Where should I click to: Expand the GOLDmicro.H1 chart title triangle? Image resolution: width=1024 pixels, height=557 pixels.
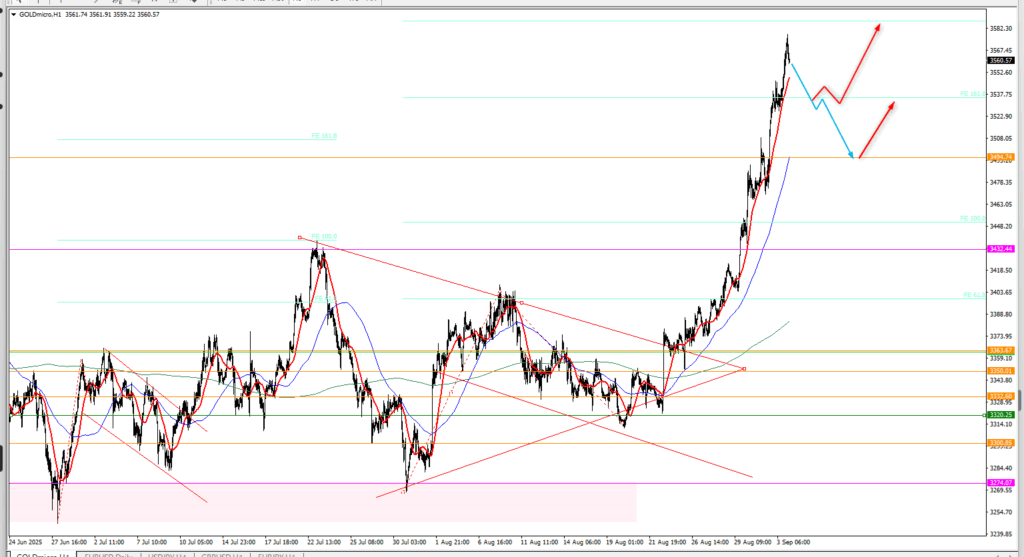click(x=14, y=15)
